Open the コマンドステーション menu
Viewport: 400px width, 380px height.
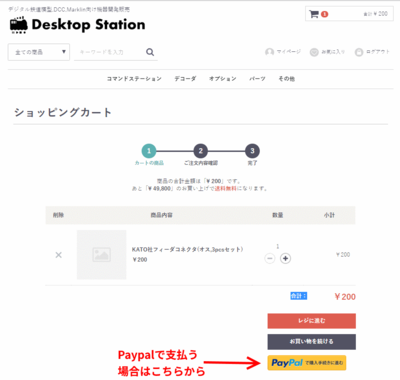coord(134,79)
